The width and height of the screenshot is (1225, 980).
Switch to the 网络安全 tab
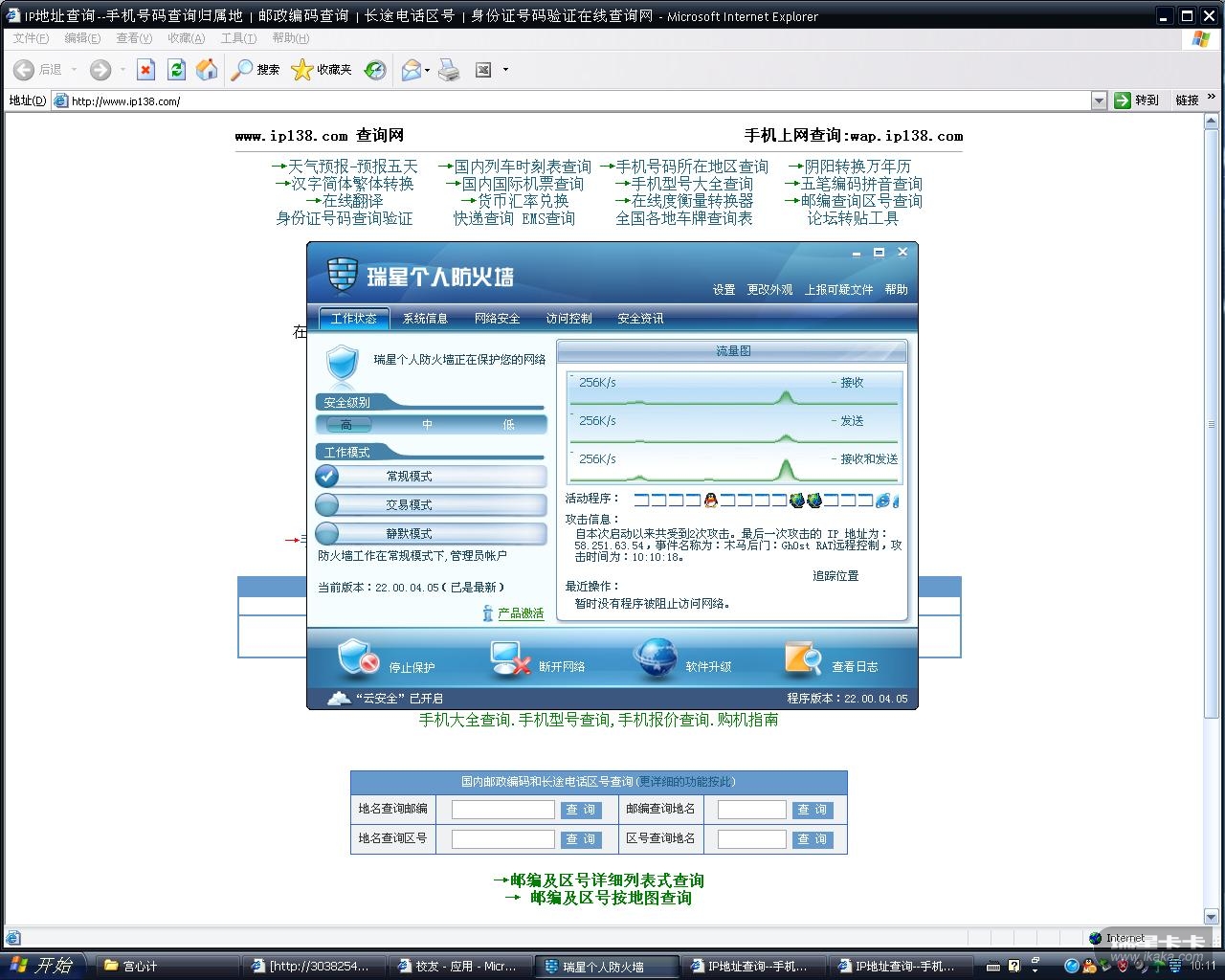click(x=498, y=319)
